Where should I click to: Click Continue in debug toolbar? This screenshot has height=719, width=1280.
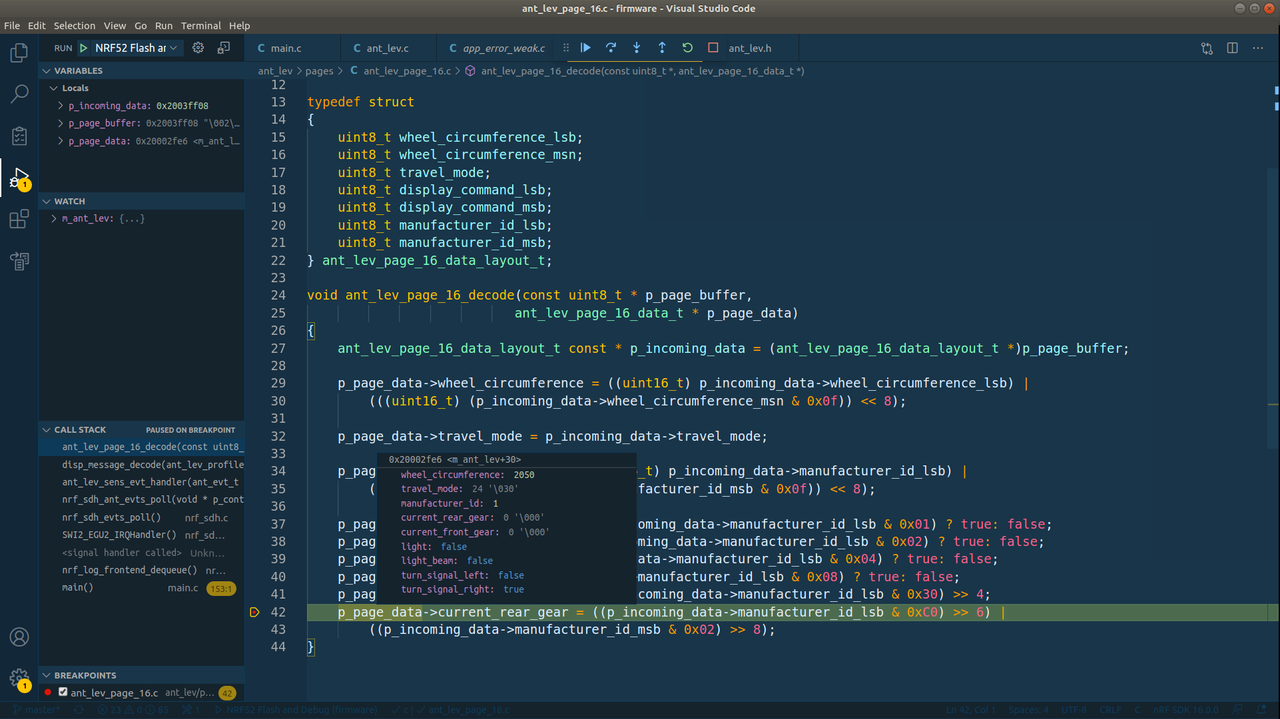coord(586,48)
